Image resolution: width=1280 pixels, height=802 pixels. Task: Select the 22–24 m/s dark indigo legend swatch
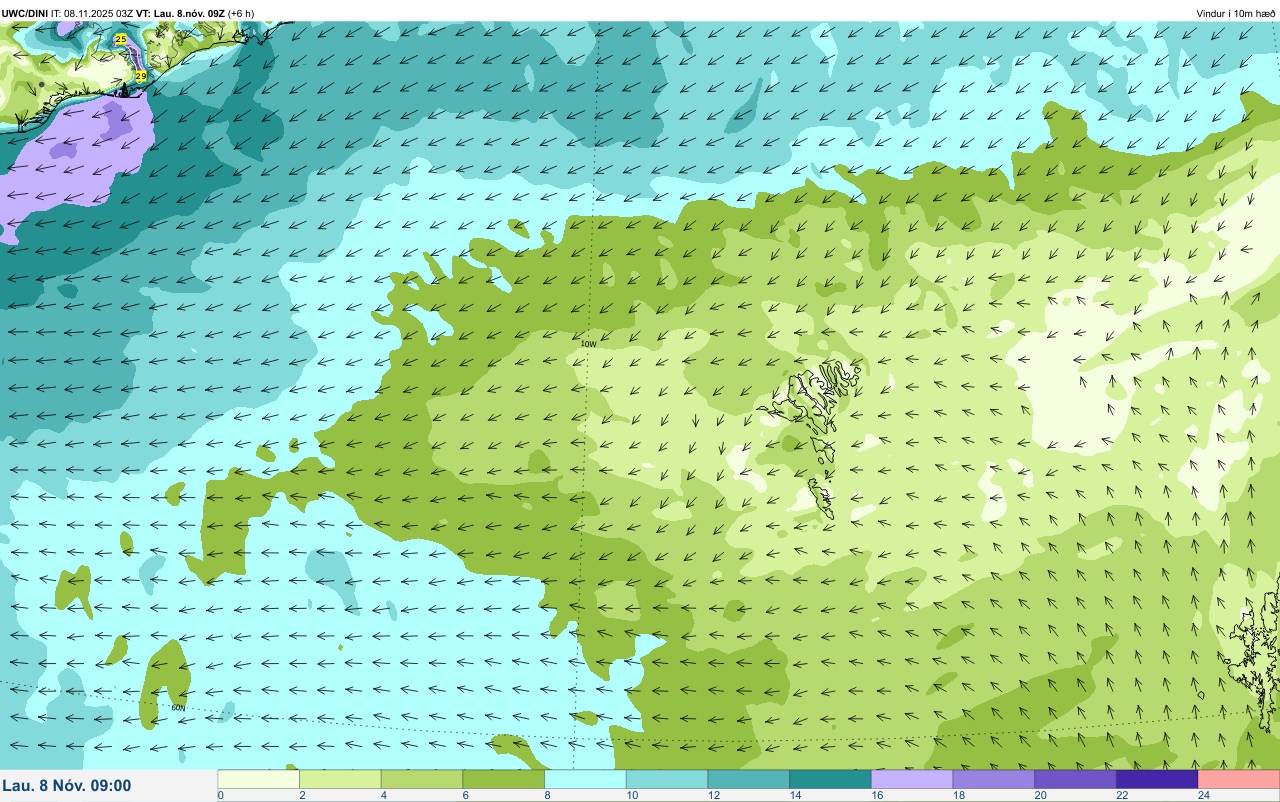pos(1157,779)
